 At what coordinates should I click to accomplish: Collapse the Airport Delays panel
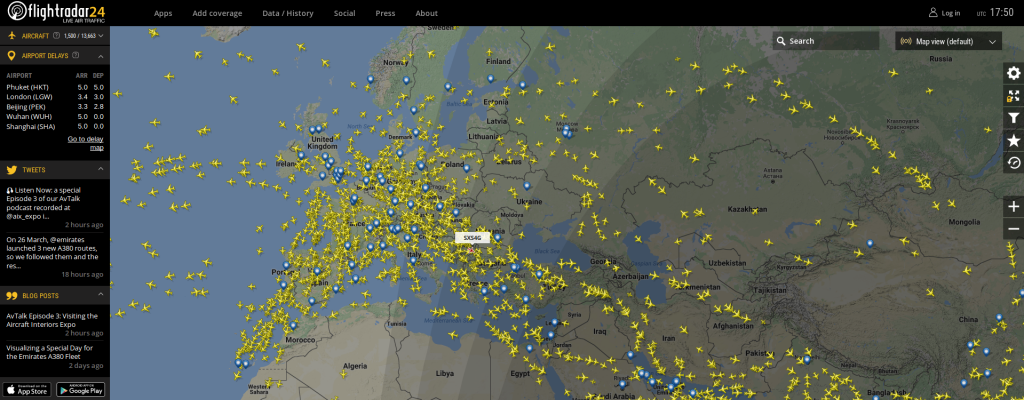(x=101, y=56)
